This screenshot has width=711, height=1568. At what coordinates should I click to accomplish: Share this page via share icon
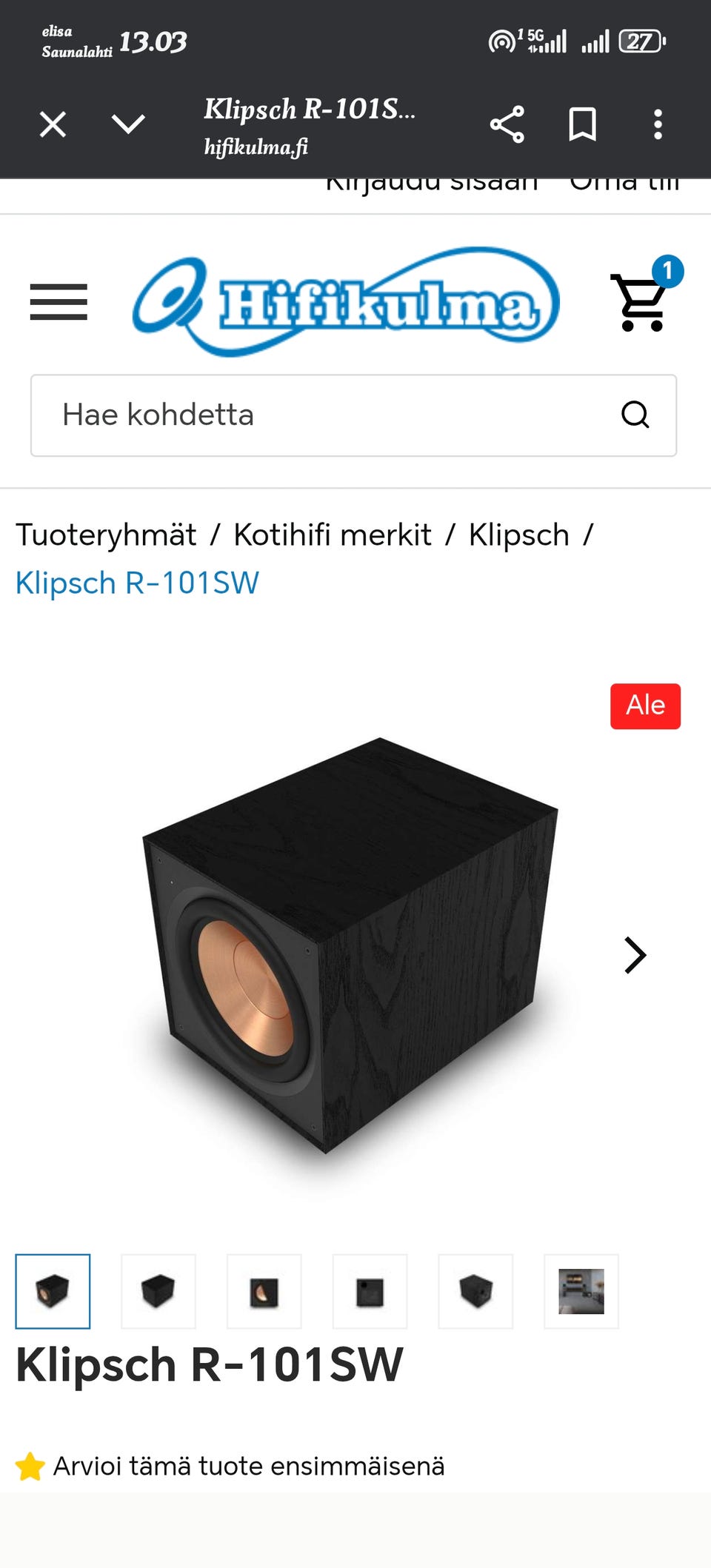[507, 124]
